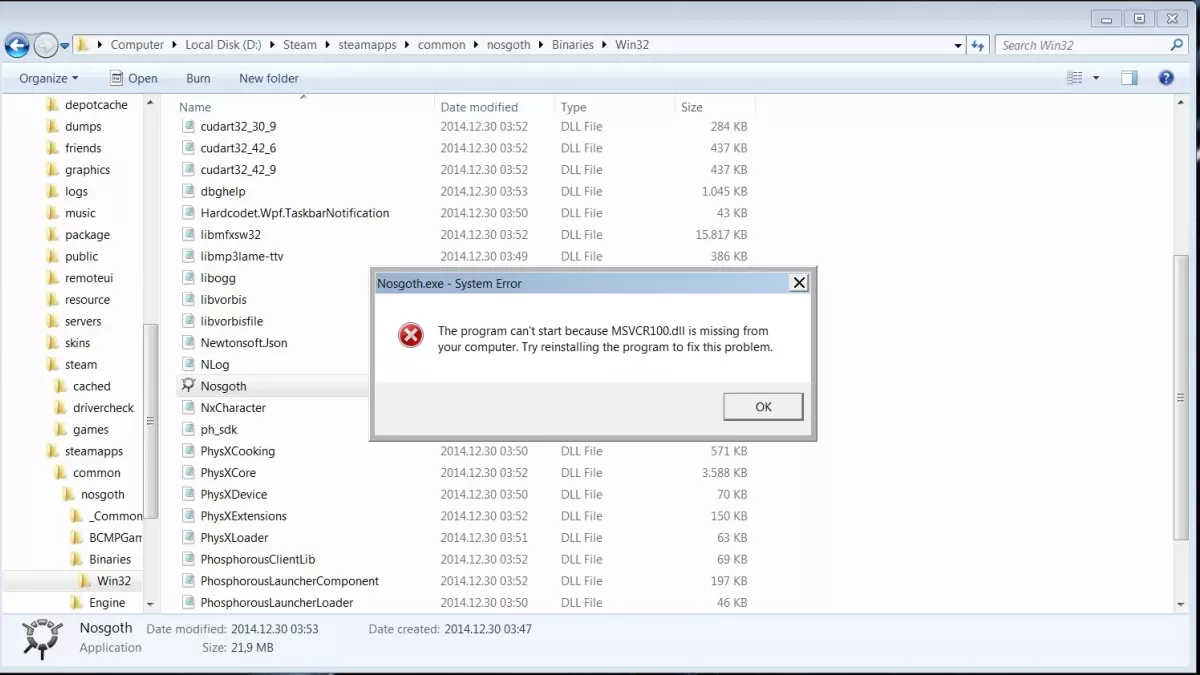Select the cudart32_30_9 file icon

click(188, 126)
